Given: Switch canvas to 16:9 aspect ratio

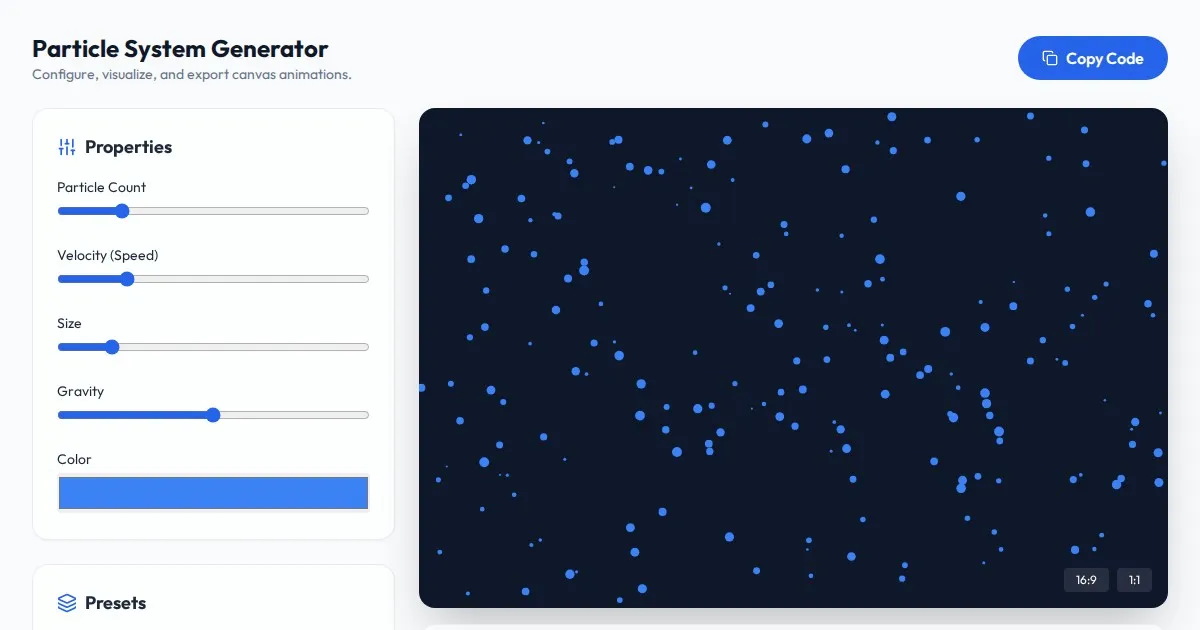Looking at the screenshot, I should (x=1086, y=580).
